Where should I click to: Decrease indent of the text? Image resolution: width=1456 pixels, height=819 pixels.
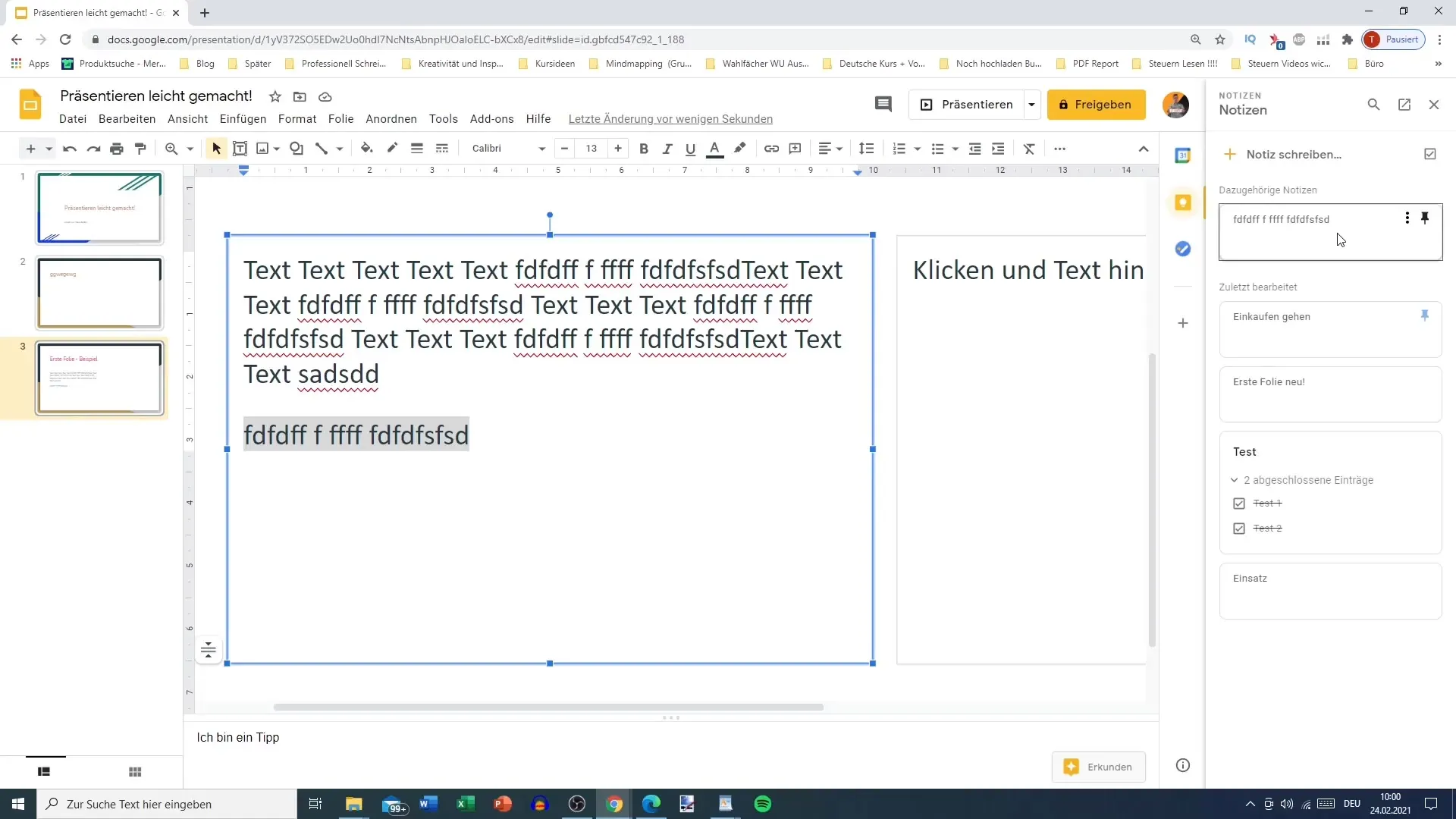[975, 149]
